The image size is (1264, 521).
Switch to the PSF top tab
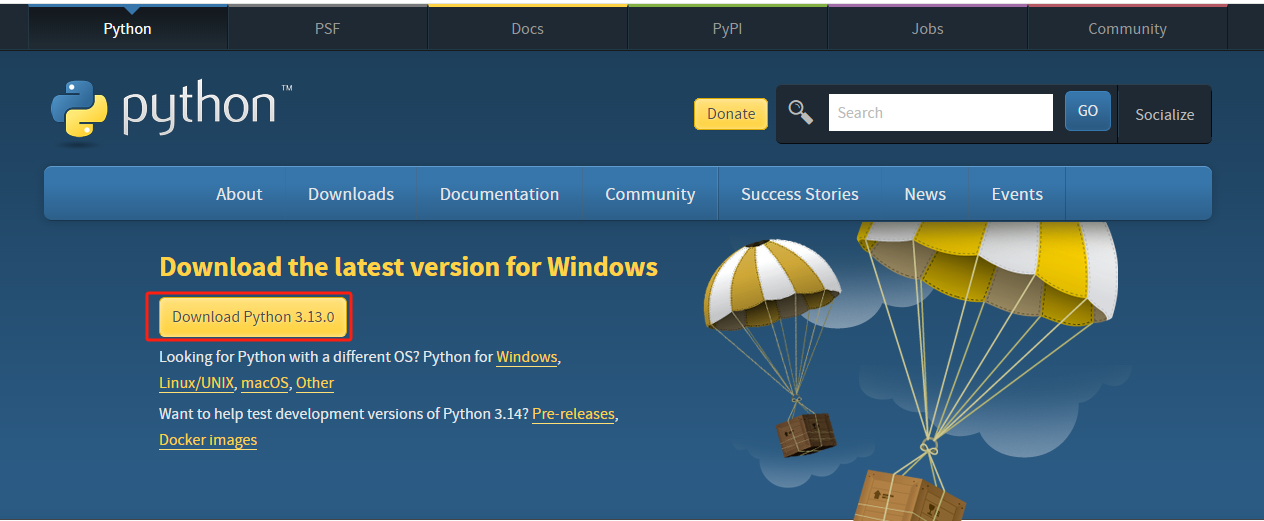[x=328, y=29]
